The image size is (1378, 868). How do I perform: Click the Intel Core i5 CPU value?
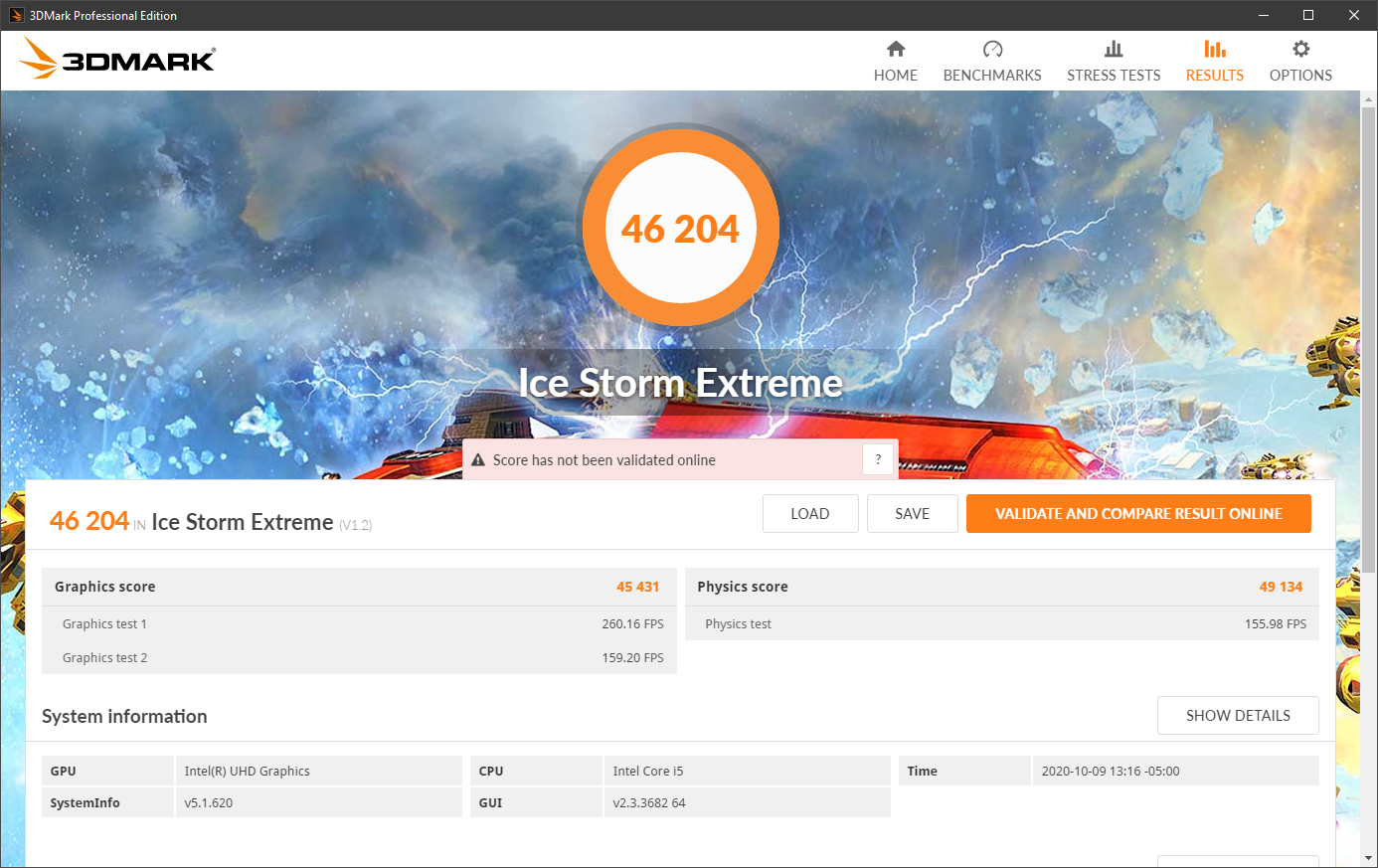click(648, 772)
